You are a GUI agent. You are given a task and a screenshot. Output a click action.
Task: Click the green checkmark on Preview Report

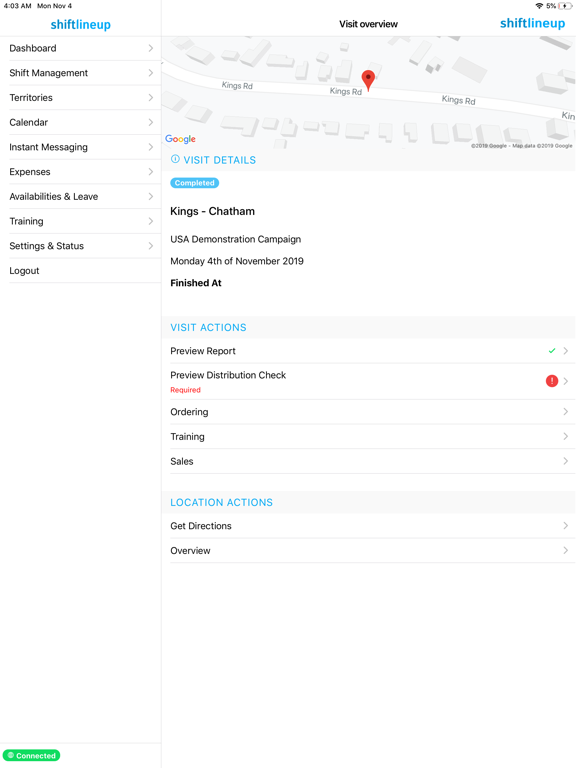click(552, 351)
